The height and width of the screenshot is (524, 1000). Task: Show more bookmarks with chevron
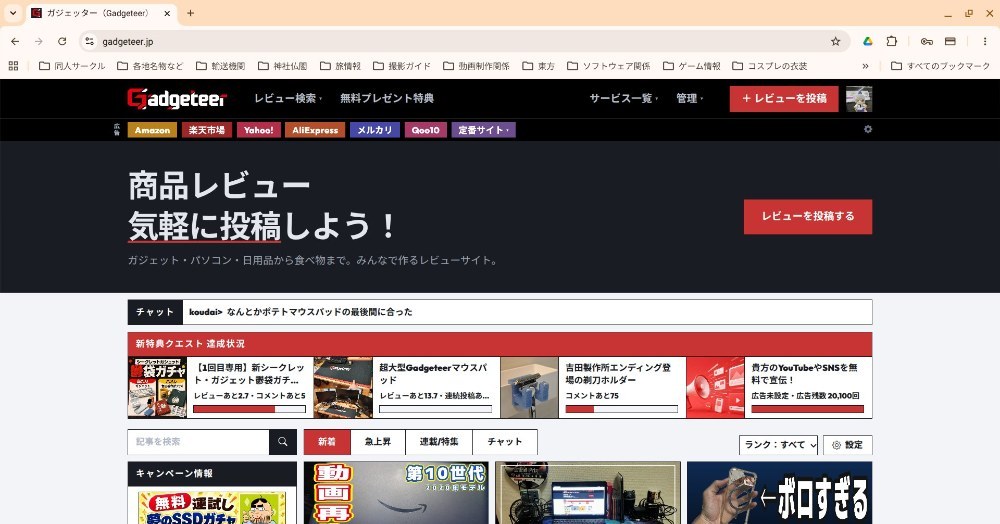pos(865,66)
